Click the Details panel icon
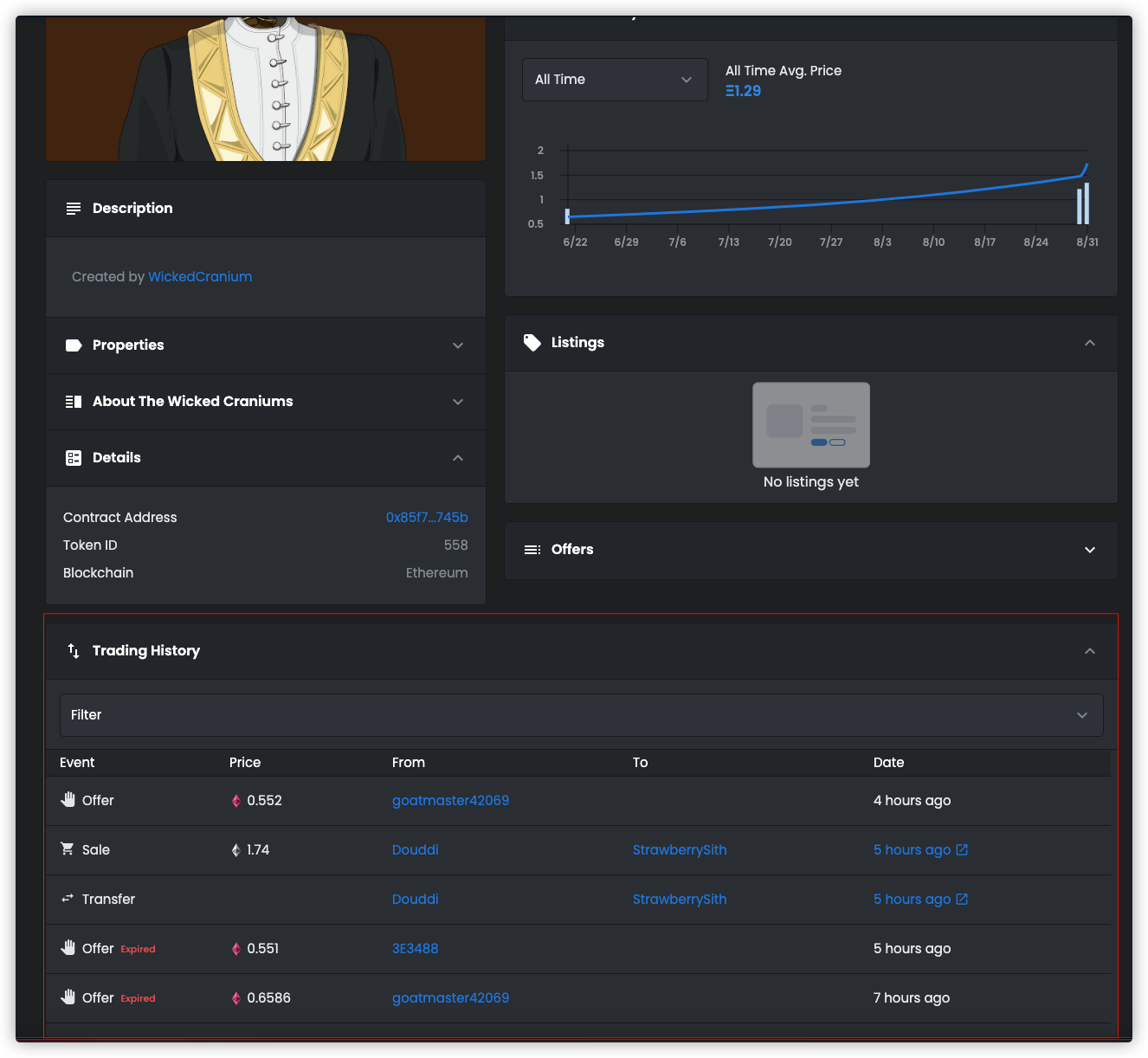1148x1058 pixels. 74,457
